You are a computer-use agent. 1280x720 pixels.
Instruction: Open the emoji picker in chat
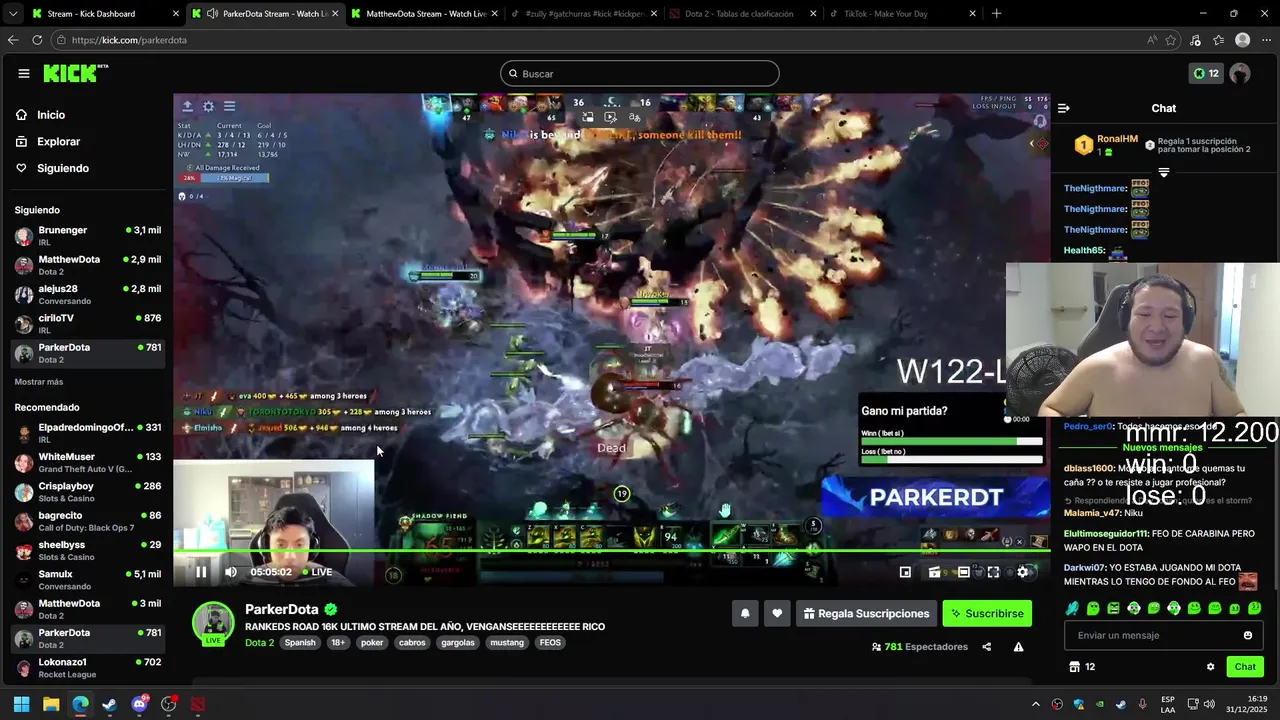pos(1248,635)
